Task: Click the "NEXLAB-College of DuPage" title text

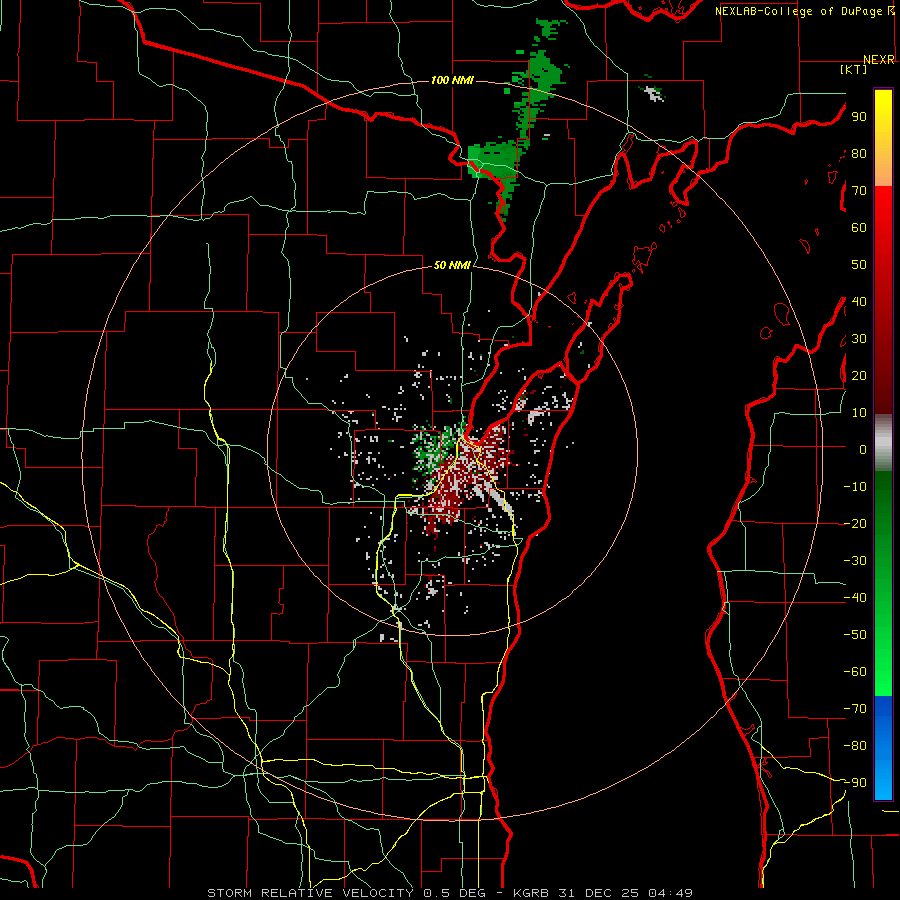Action: (800, 11)
